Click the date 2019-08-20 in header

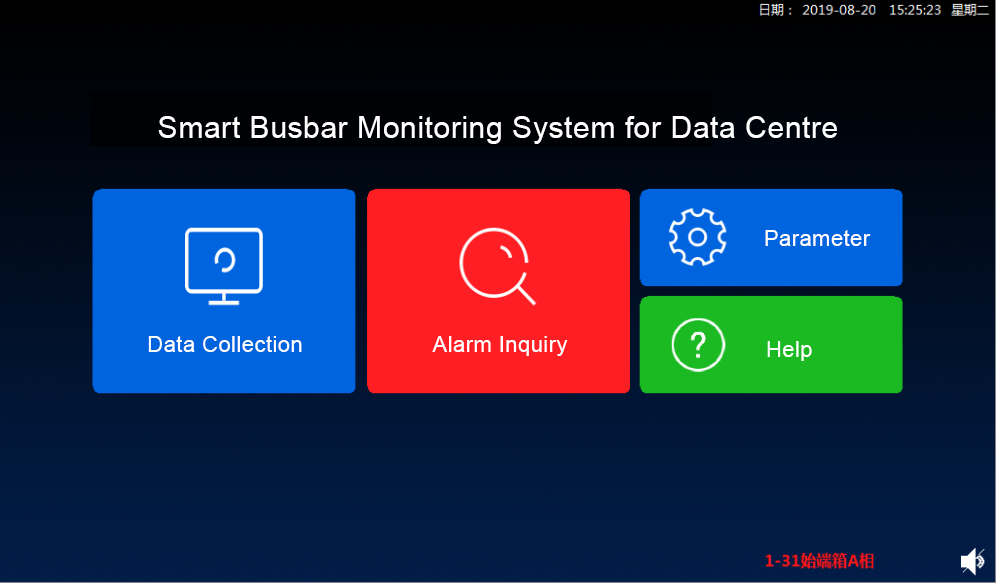click(837, 10)
